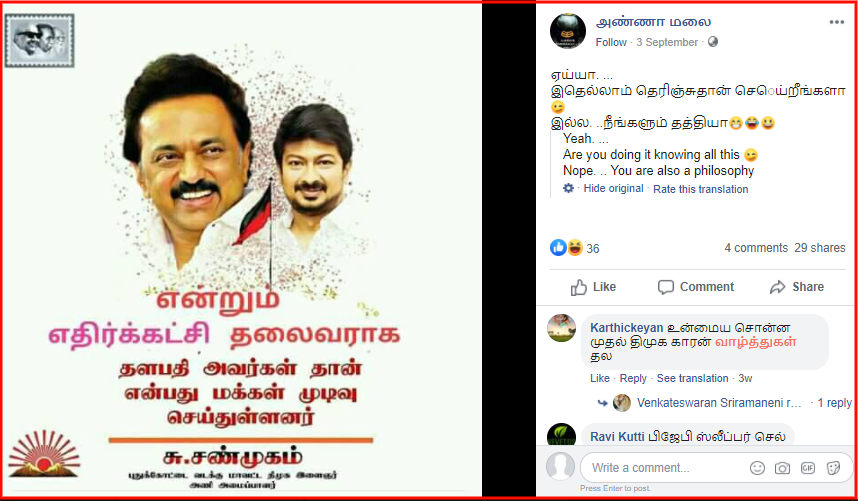This screenshot has width=858, height=501.
Task: View the 29 shares list
Action: coord(820,248)
